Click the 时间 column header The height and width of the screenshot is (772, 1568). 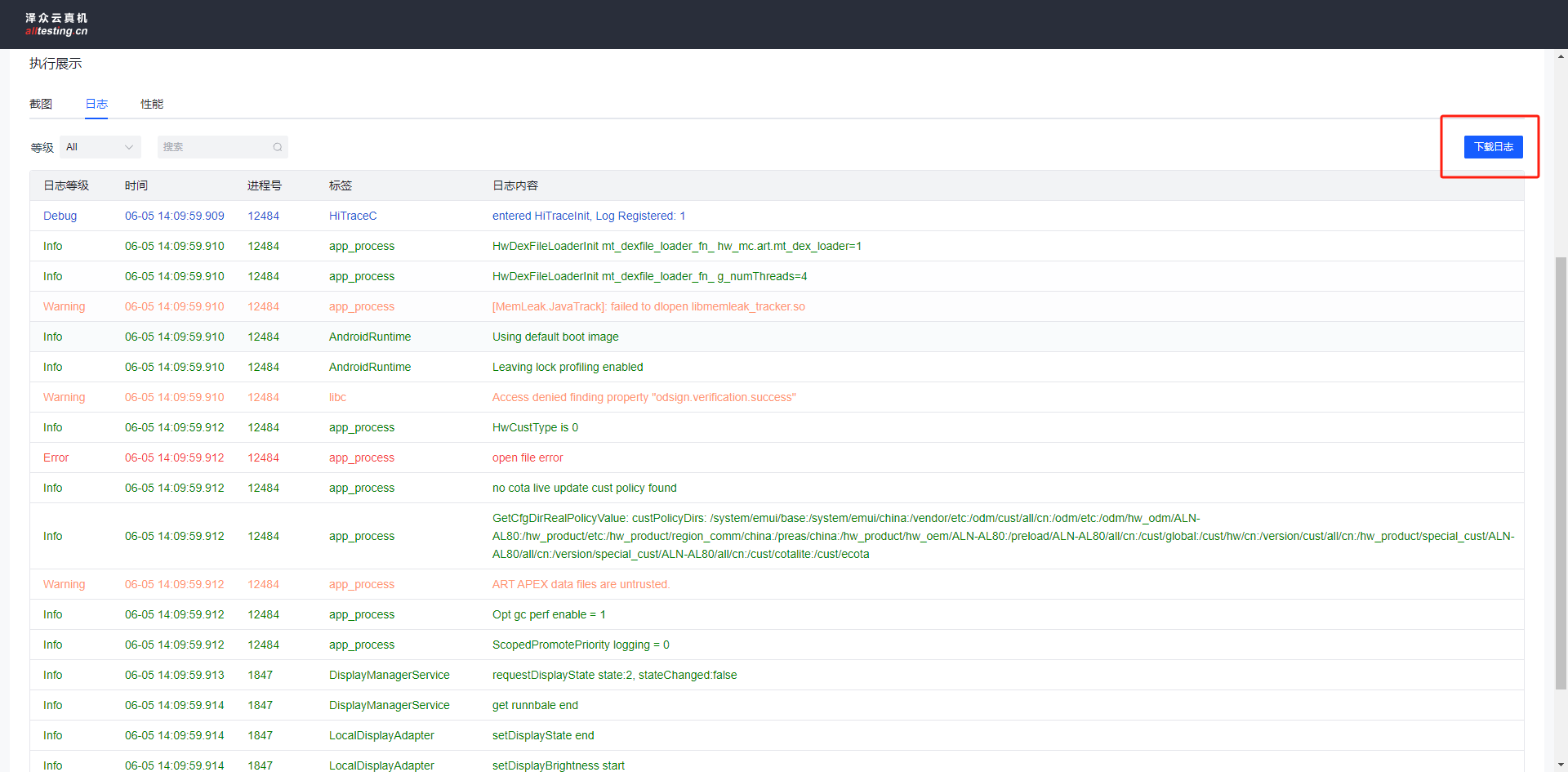coord(136,185)
